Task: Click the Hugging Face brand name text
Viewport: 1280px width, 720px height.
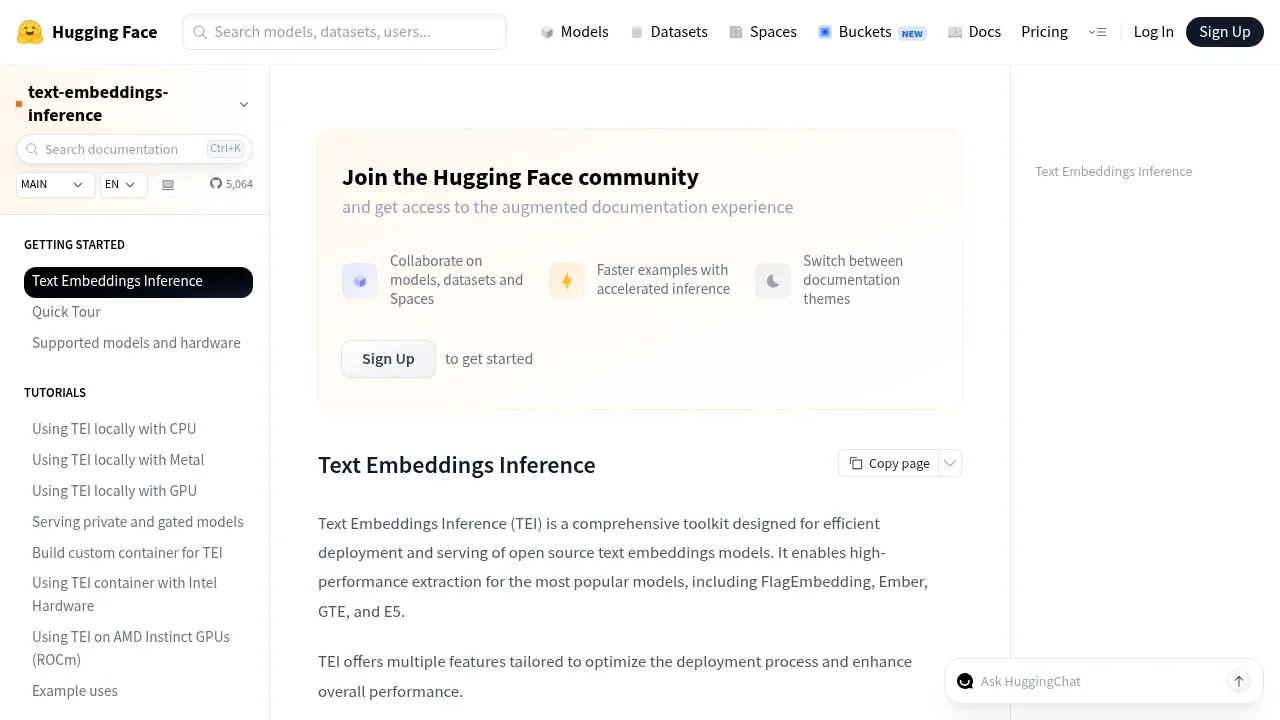Action: click(104, 32)
